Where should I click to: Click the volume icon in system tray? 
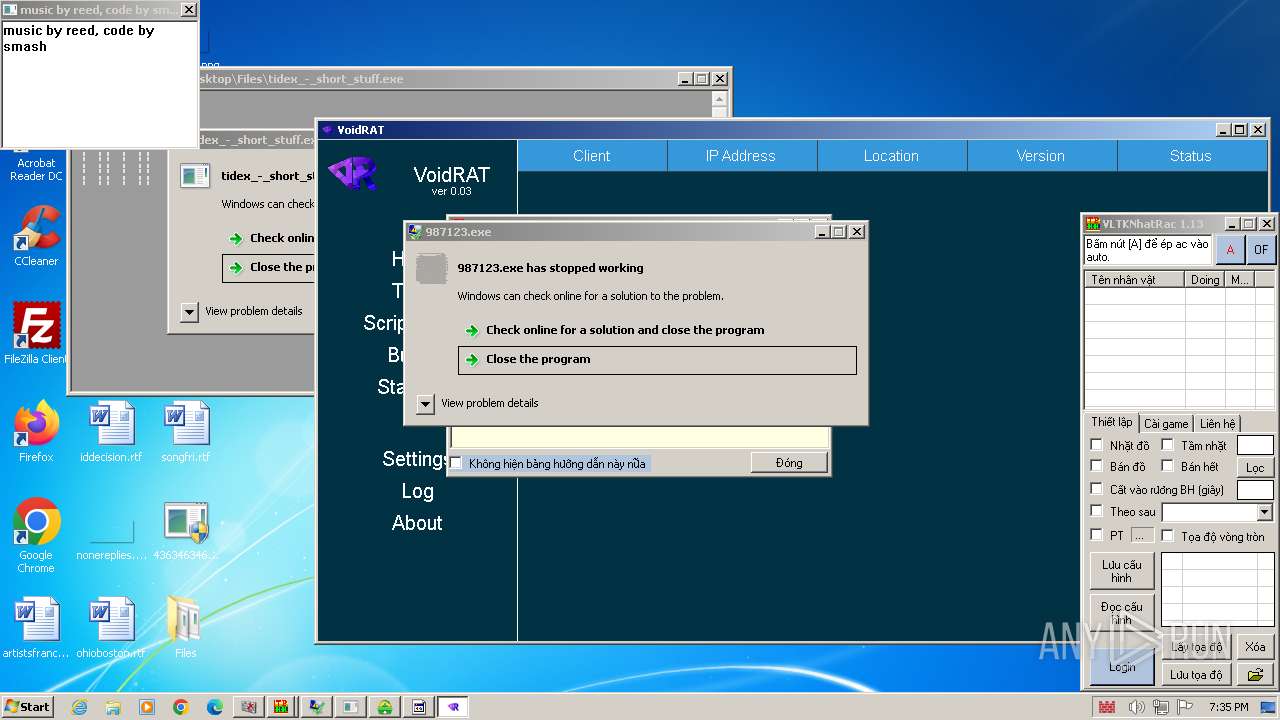tap(1137, 707)
